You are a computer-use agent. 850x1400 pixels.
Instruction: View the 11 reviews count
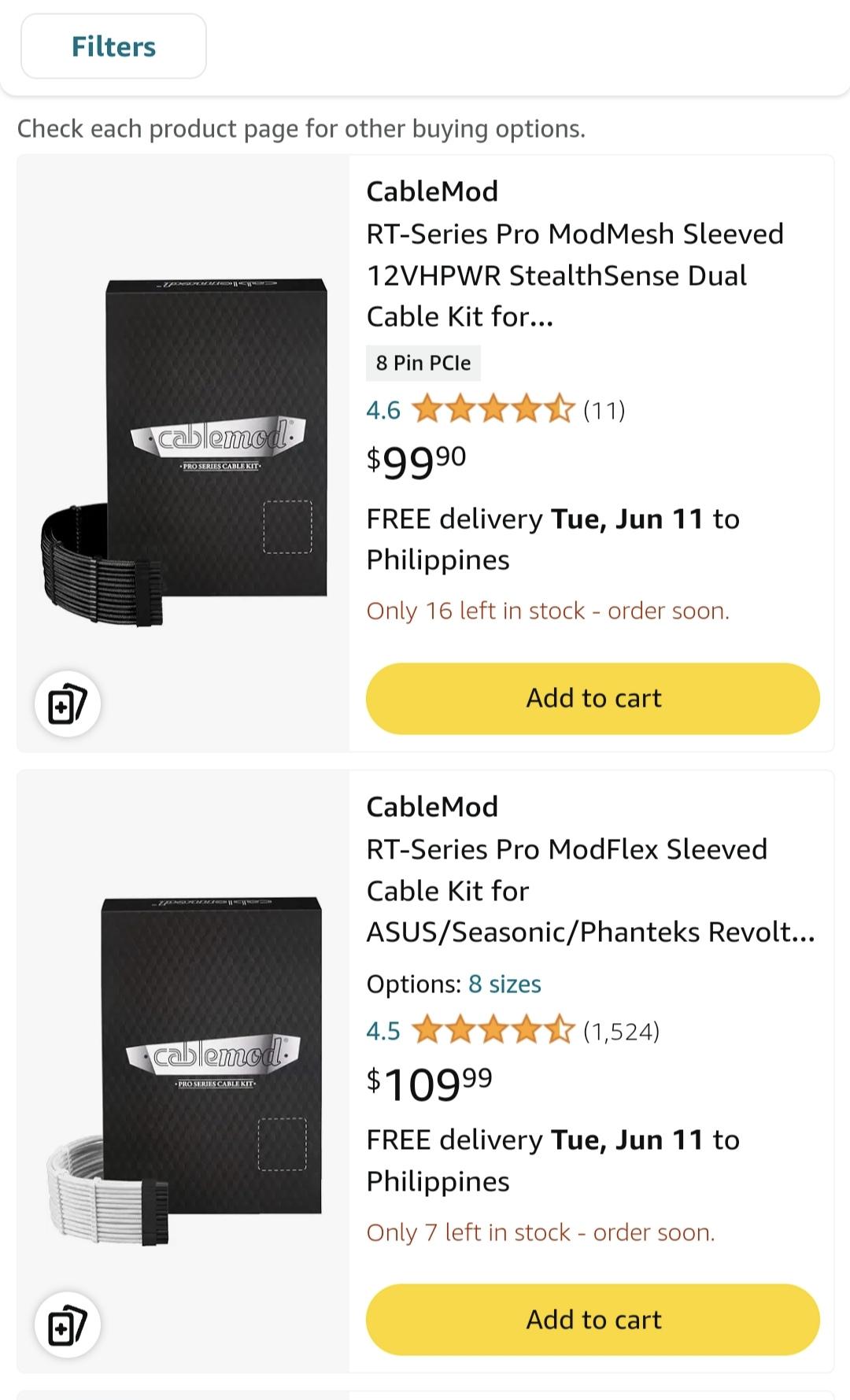(604, 410)
